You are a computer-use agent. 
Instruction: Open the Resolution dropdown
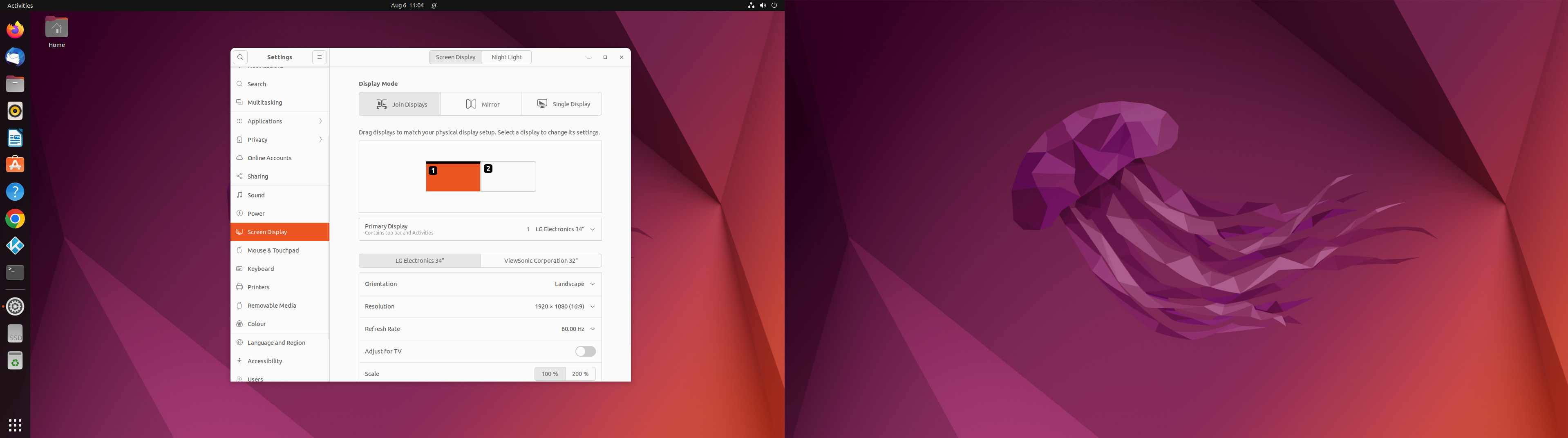[x=480, y=306]
